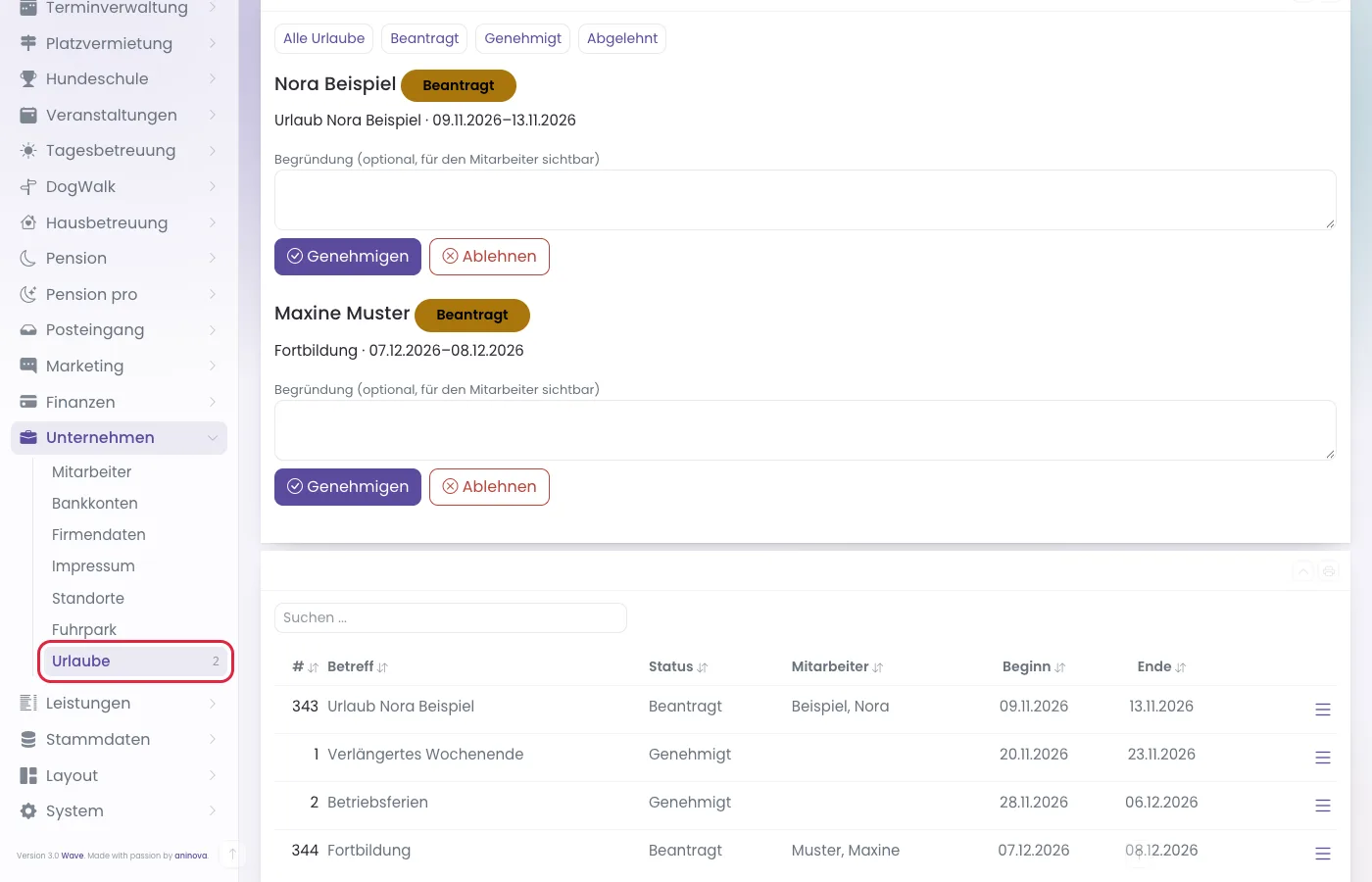The height and width of the screenshot is (882, 1372).
Task: Click the Tagesbetreuung sun icon
Action: 28,151
